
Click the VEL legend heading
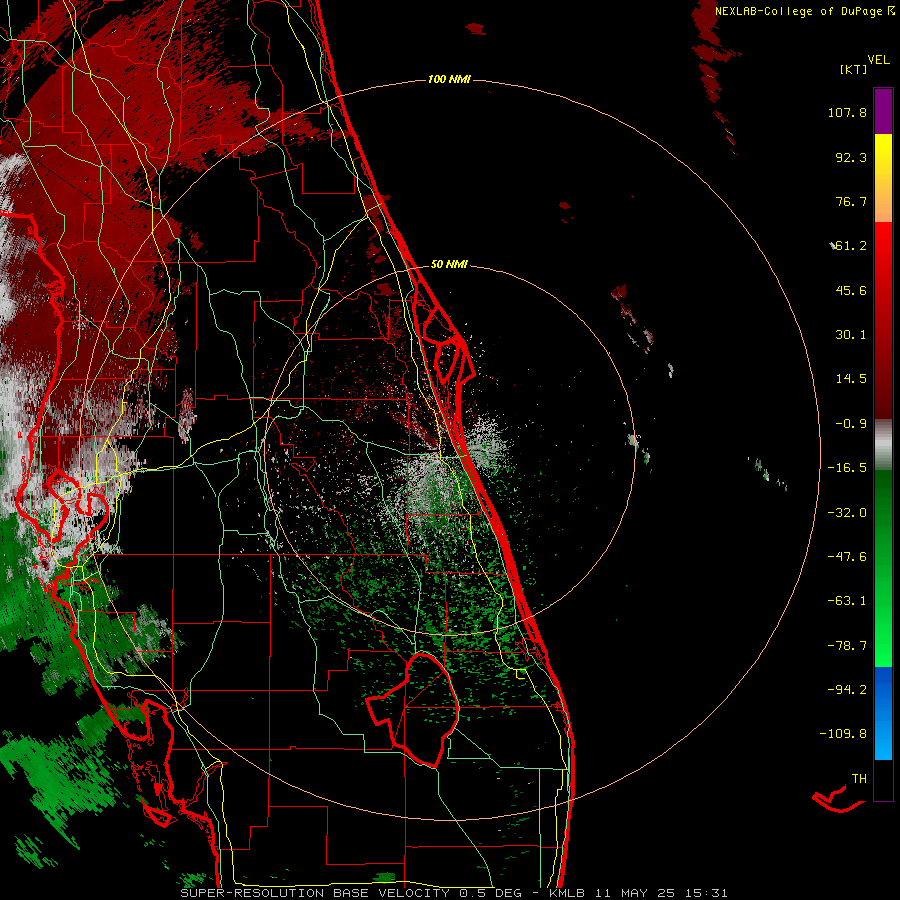[x=878, y=60]
